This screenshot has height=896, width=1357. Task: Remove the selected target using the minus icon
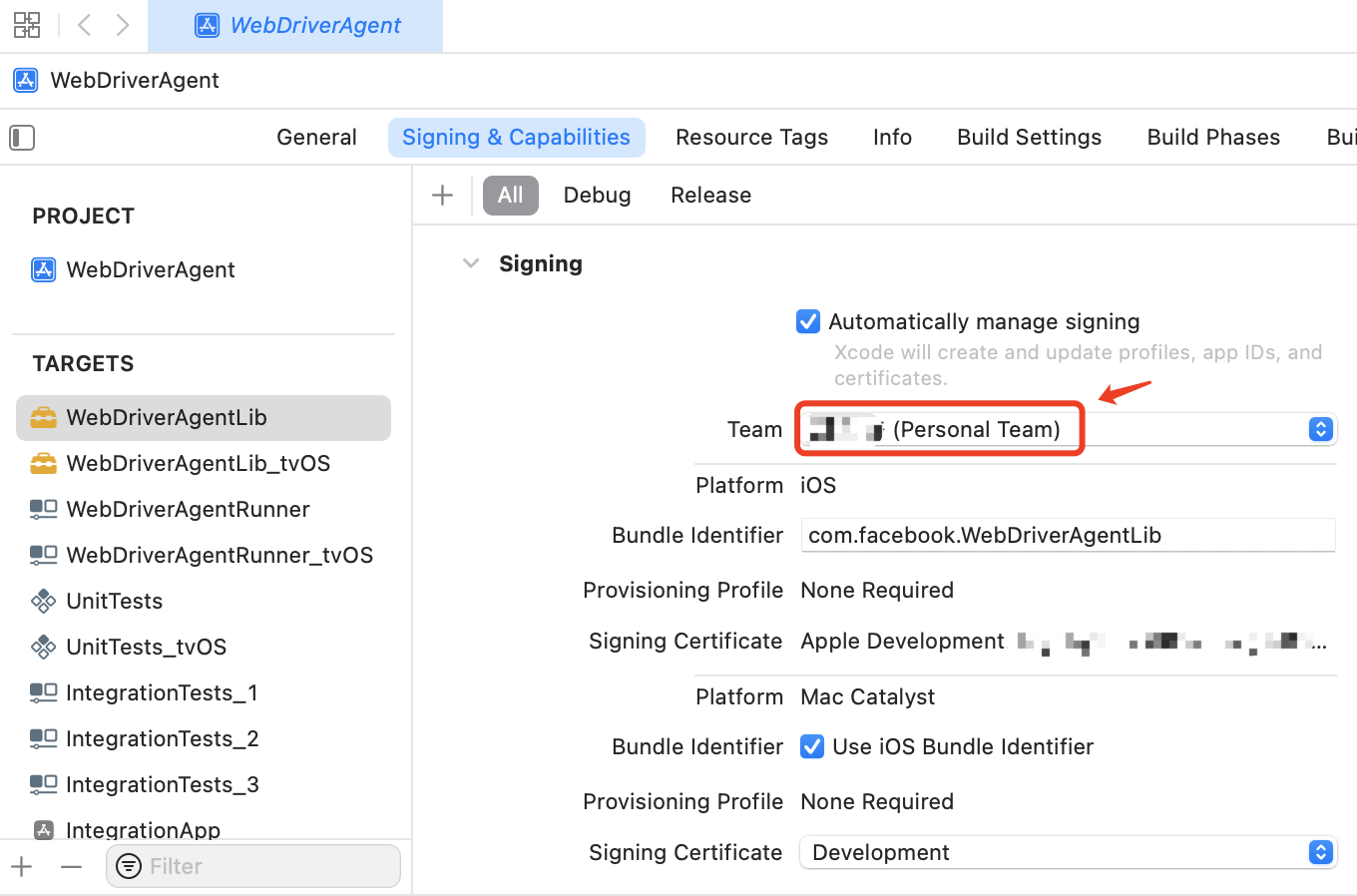click(x=71, y=866)
